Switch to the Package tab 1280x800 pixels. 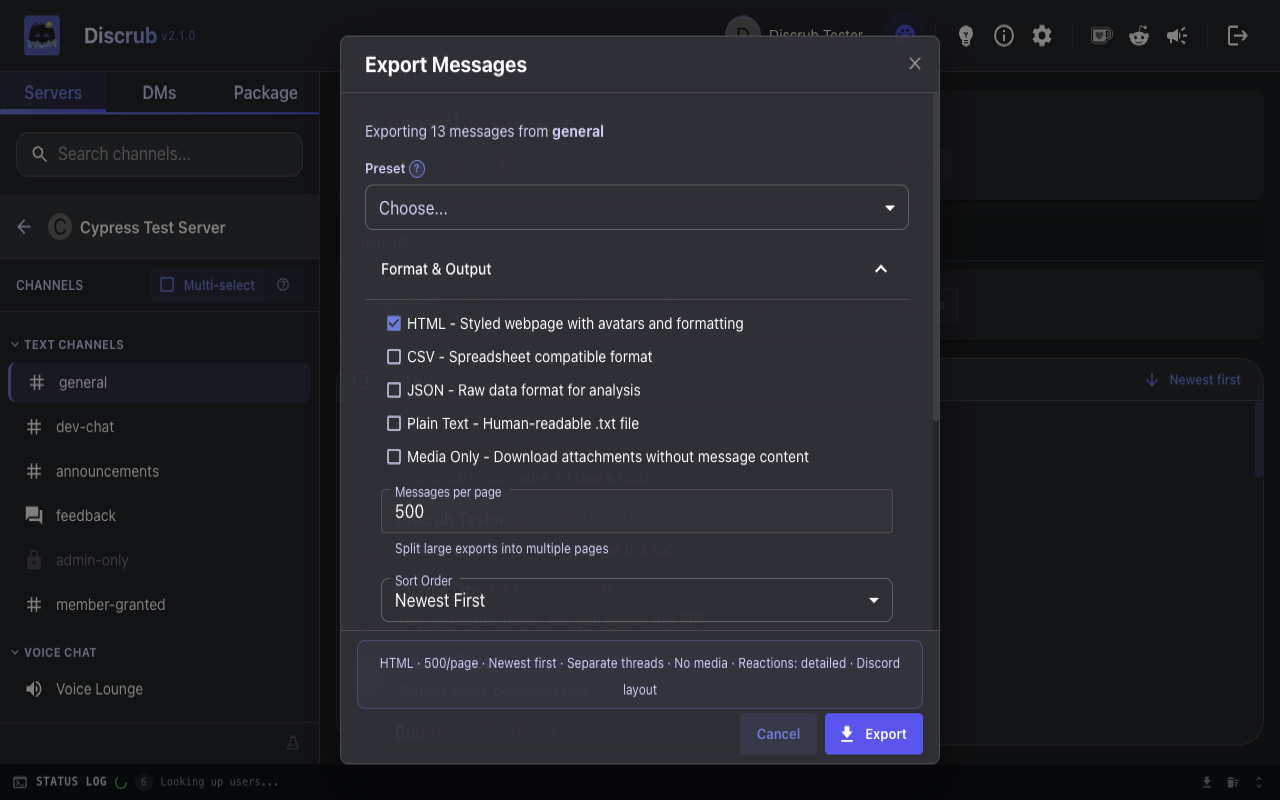coord(265,92)
